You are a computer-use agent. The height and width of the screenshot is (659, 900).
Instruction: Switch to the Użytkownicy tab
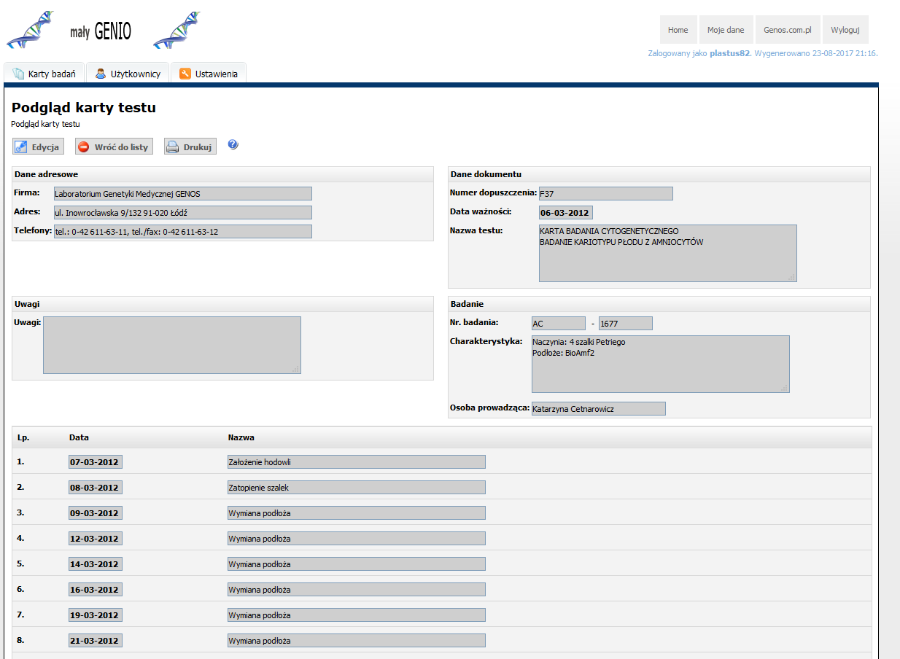click(128, 74)
